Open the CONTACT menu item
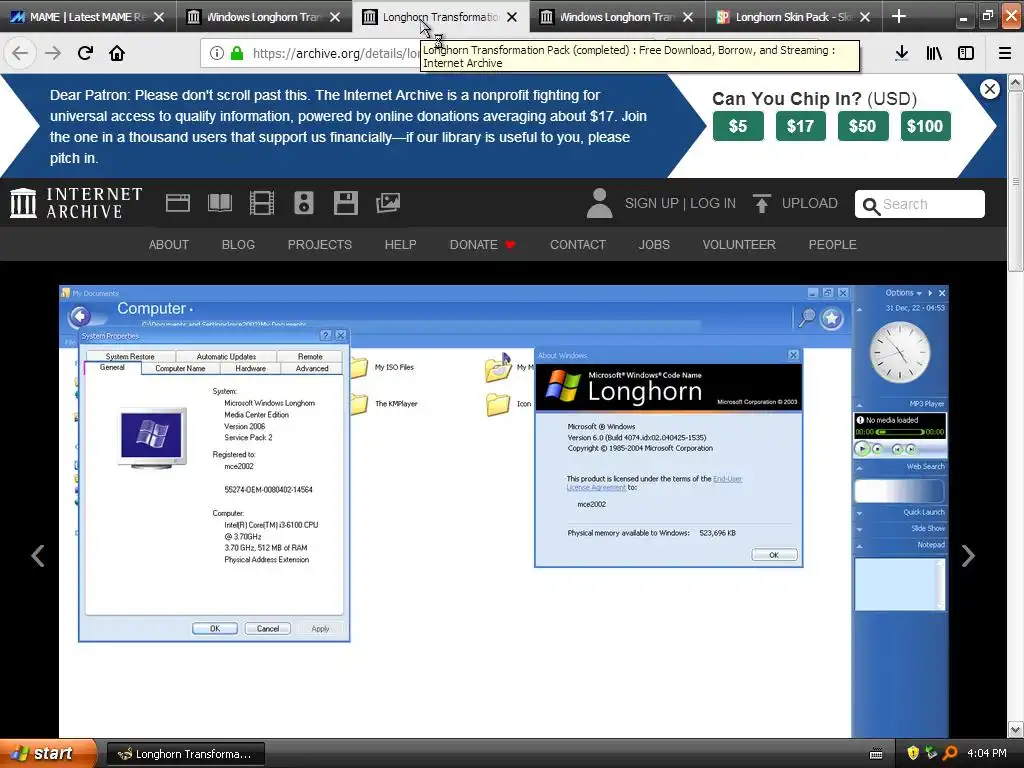This screenshot has height=768, width=1024. click(578, 244)
